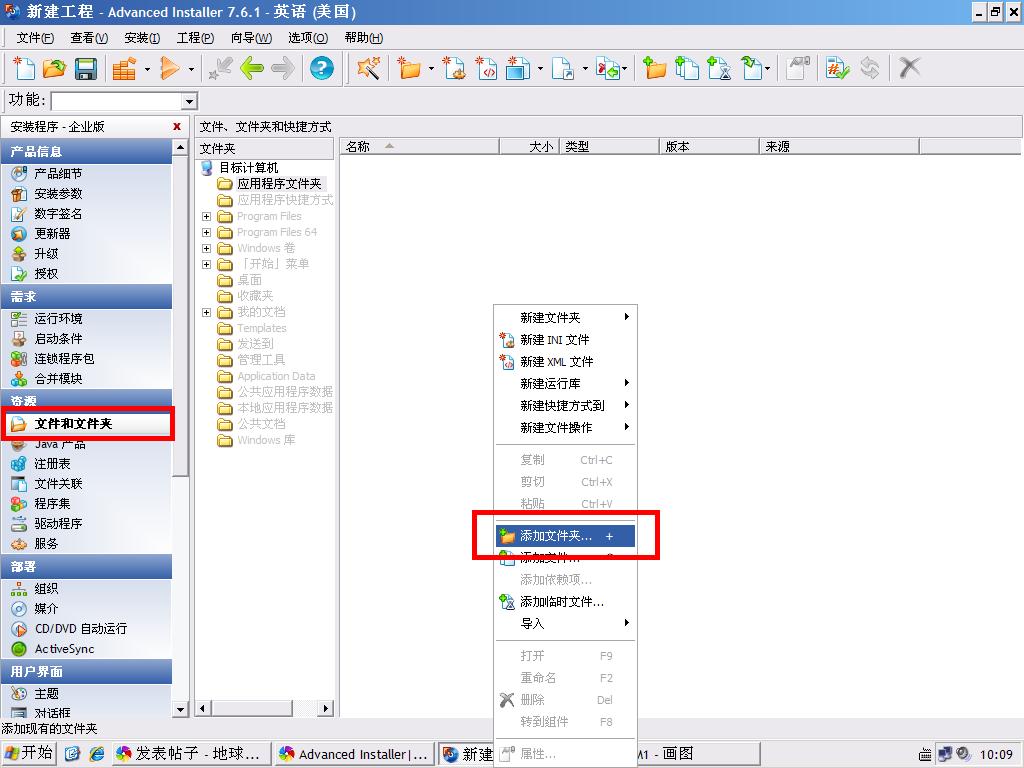This screenshot has height=768, width=1024.
Task: Close the 安装程序 - 企业版 side panel
Action: 177,127
